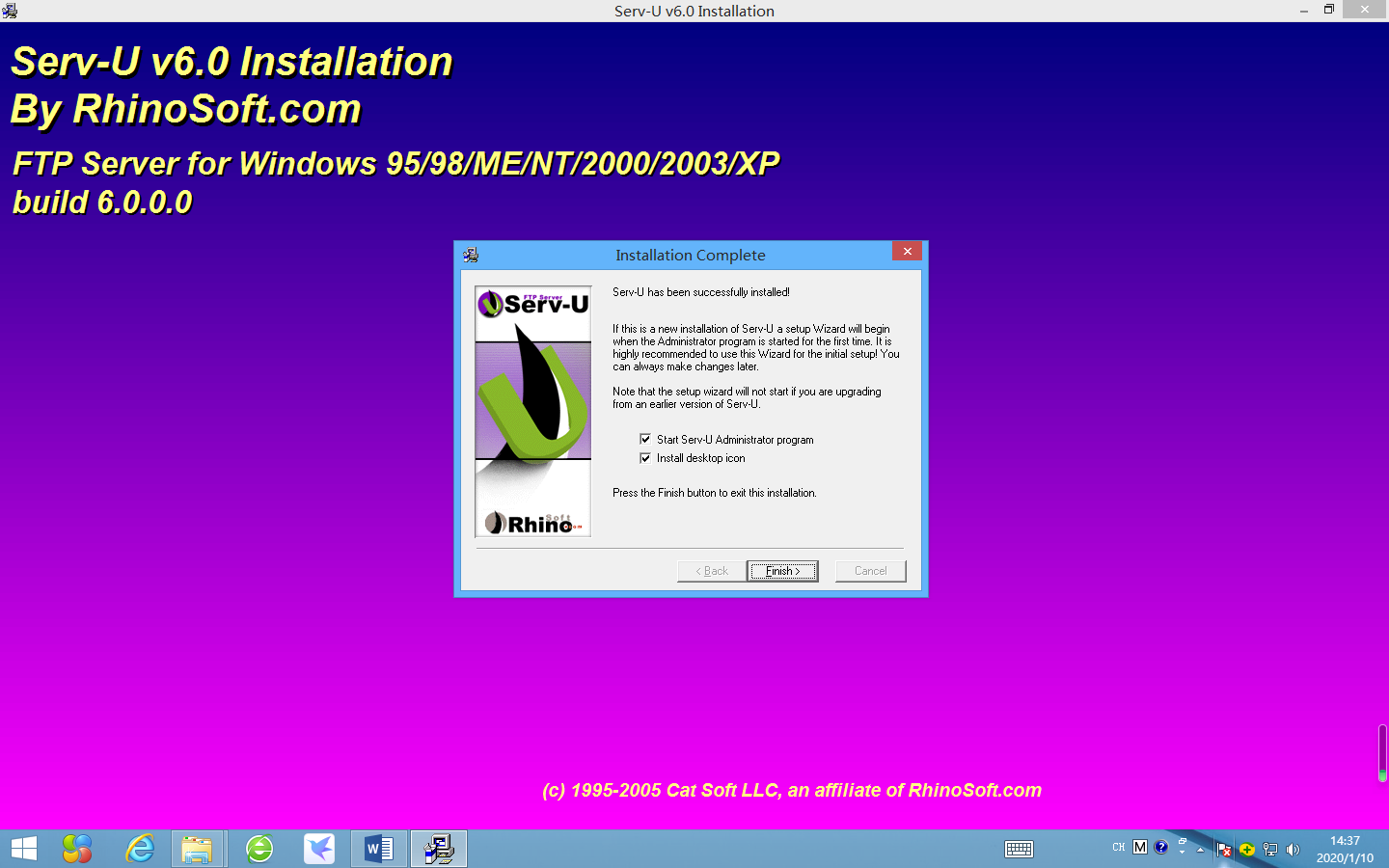The width and height of the screenshot is (1389, 868).
Task: Click the 'By RhinoSoft.com' headline text
Action: (x=185, y=109)
